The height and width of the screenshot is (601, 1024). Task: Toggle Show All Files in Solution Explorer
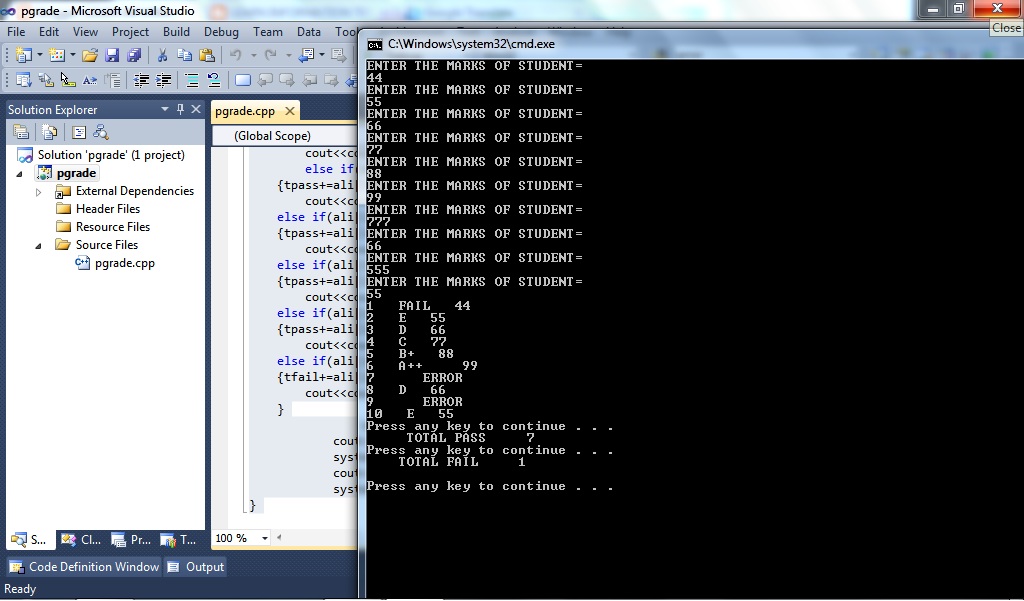pyautogui.click(x=50, y=133)
